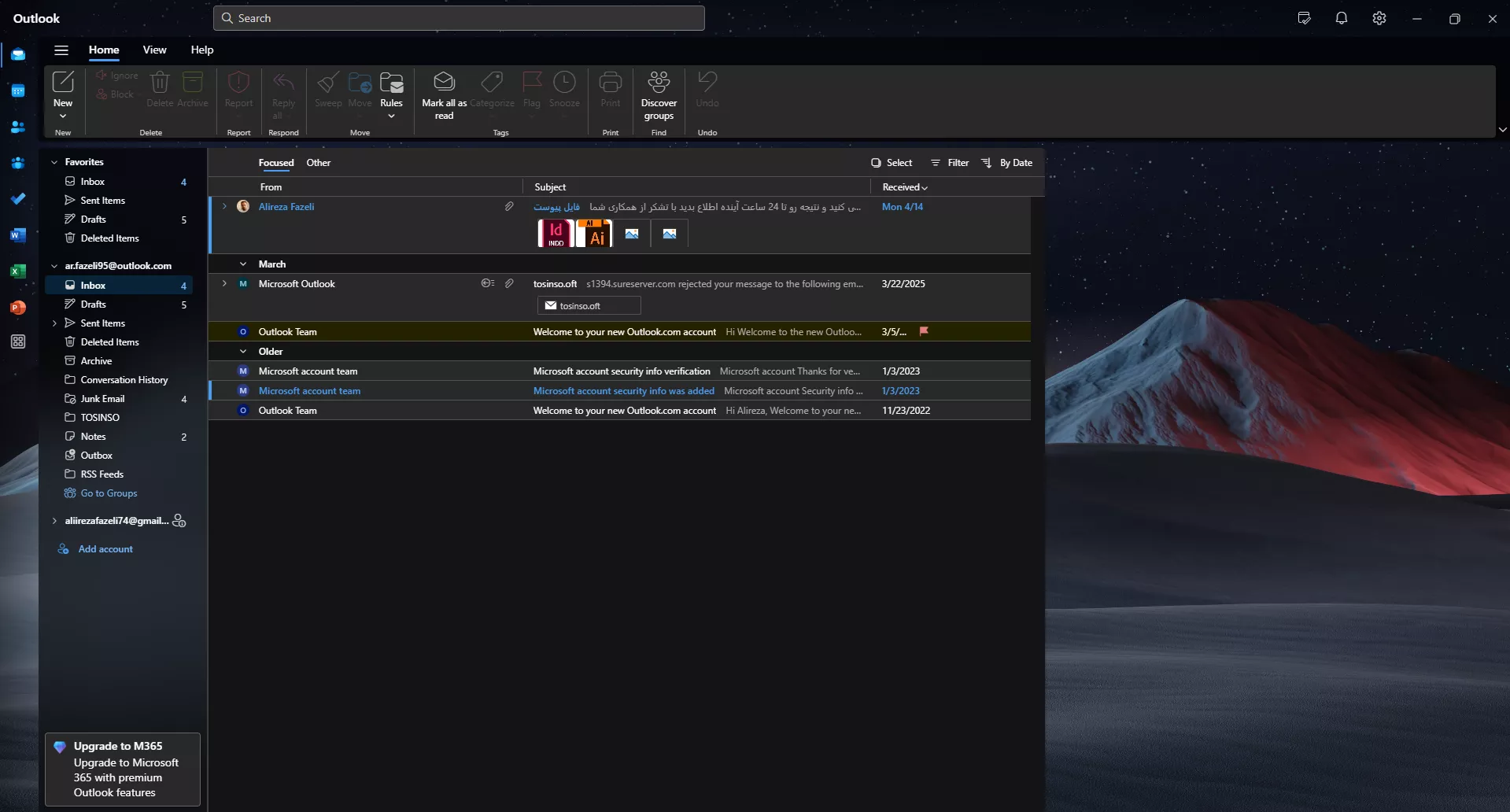Select the Other inbox tab

click(319, 163)
